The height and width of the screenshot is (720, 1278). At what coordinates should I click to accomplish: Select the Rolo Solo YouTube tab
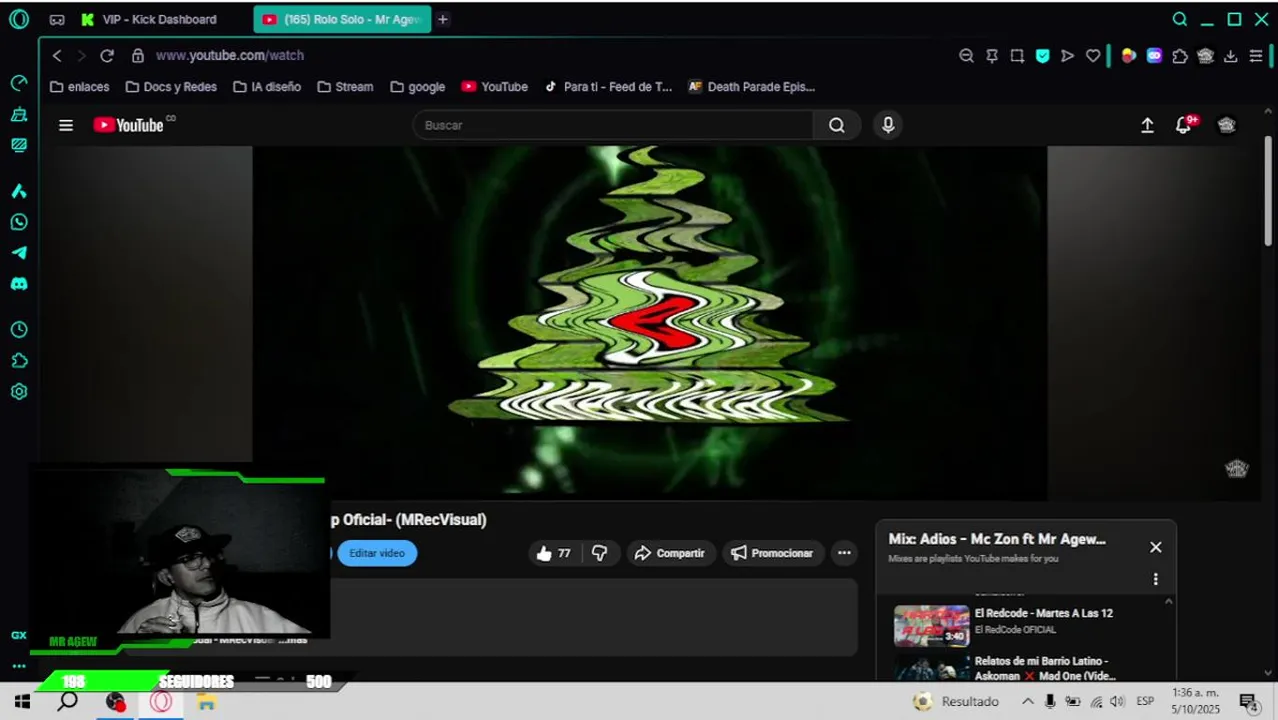point(342,20)
